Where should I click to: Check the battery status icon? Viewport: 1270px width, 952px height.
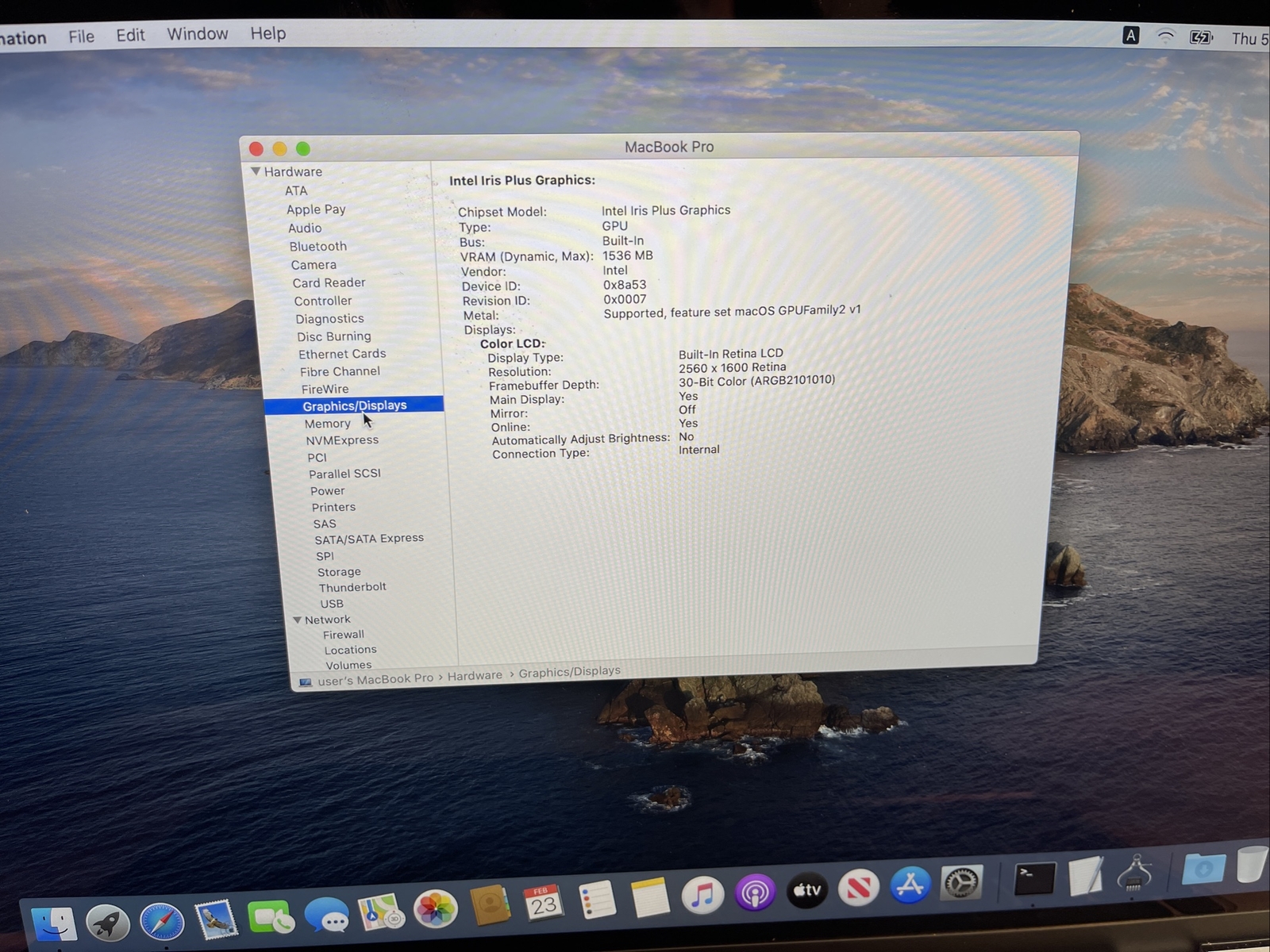pyautogui.click(x=1201, y=37)
